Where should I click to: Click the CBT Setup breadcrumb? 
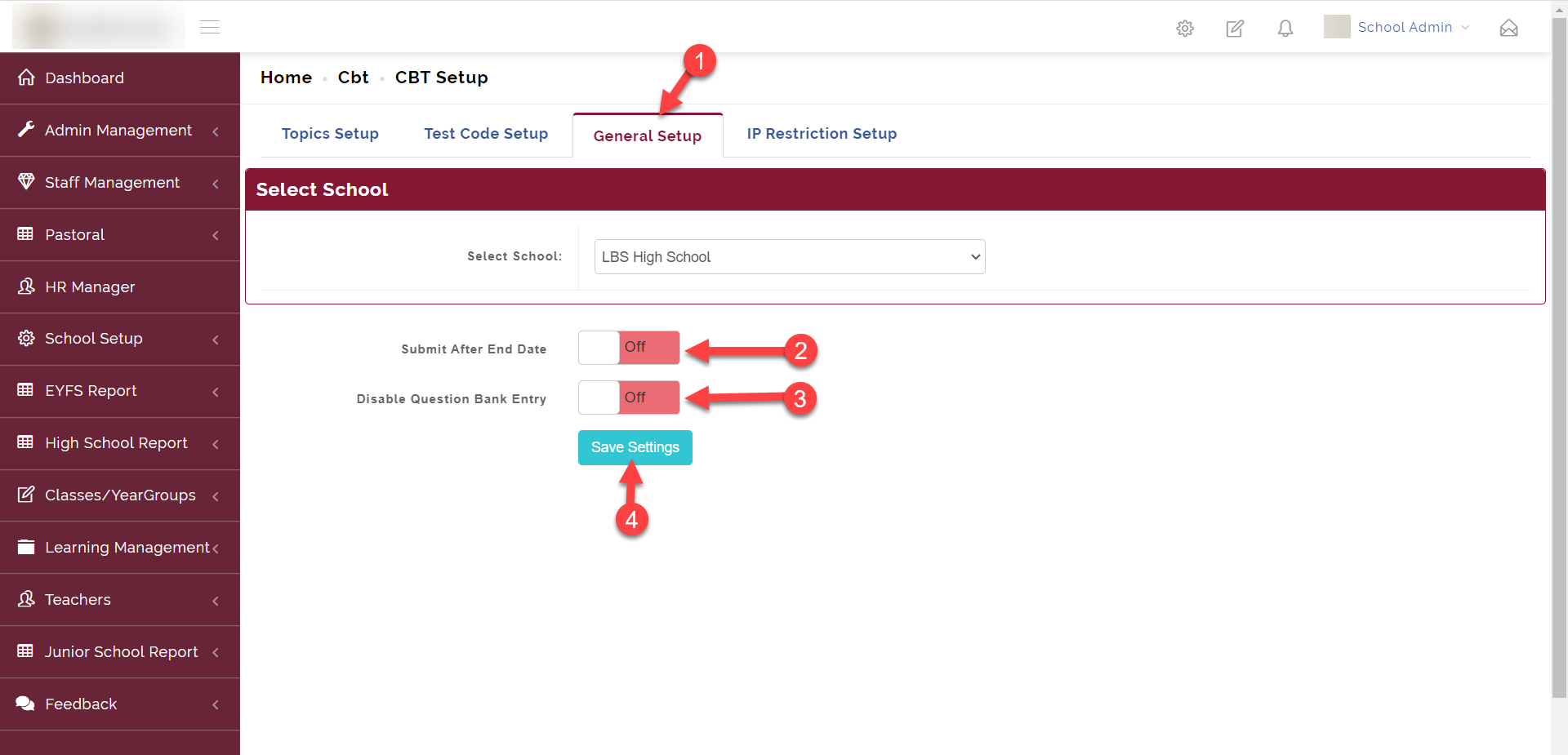tap(441, 78)
